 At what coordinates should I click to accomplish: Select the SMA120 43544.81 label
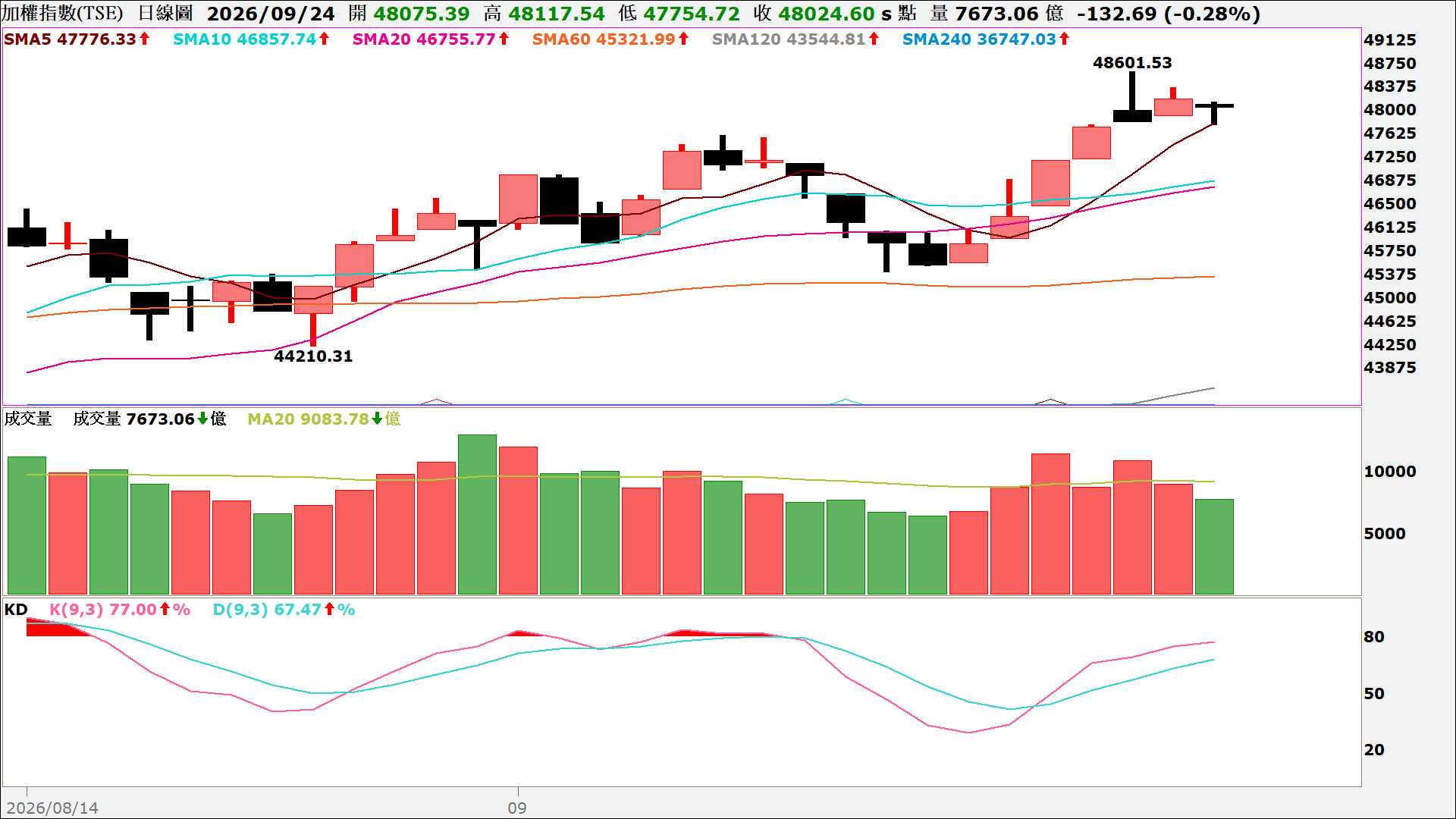[795, 39]
